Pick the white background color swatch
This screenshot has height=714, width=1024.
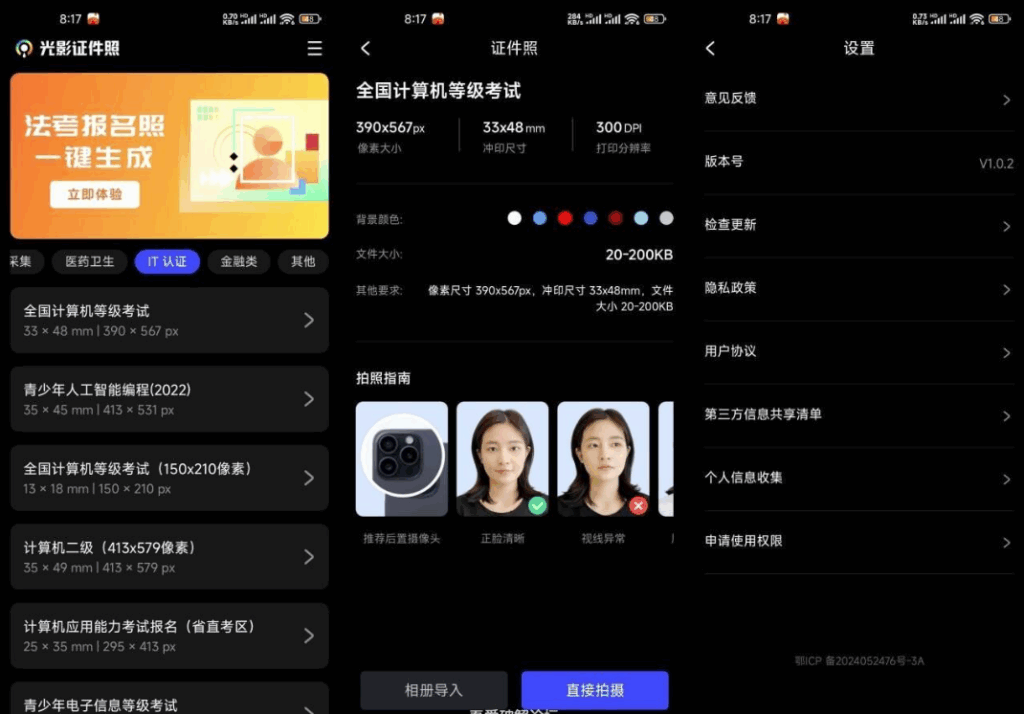point(514,218)
